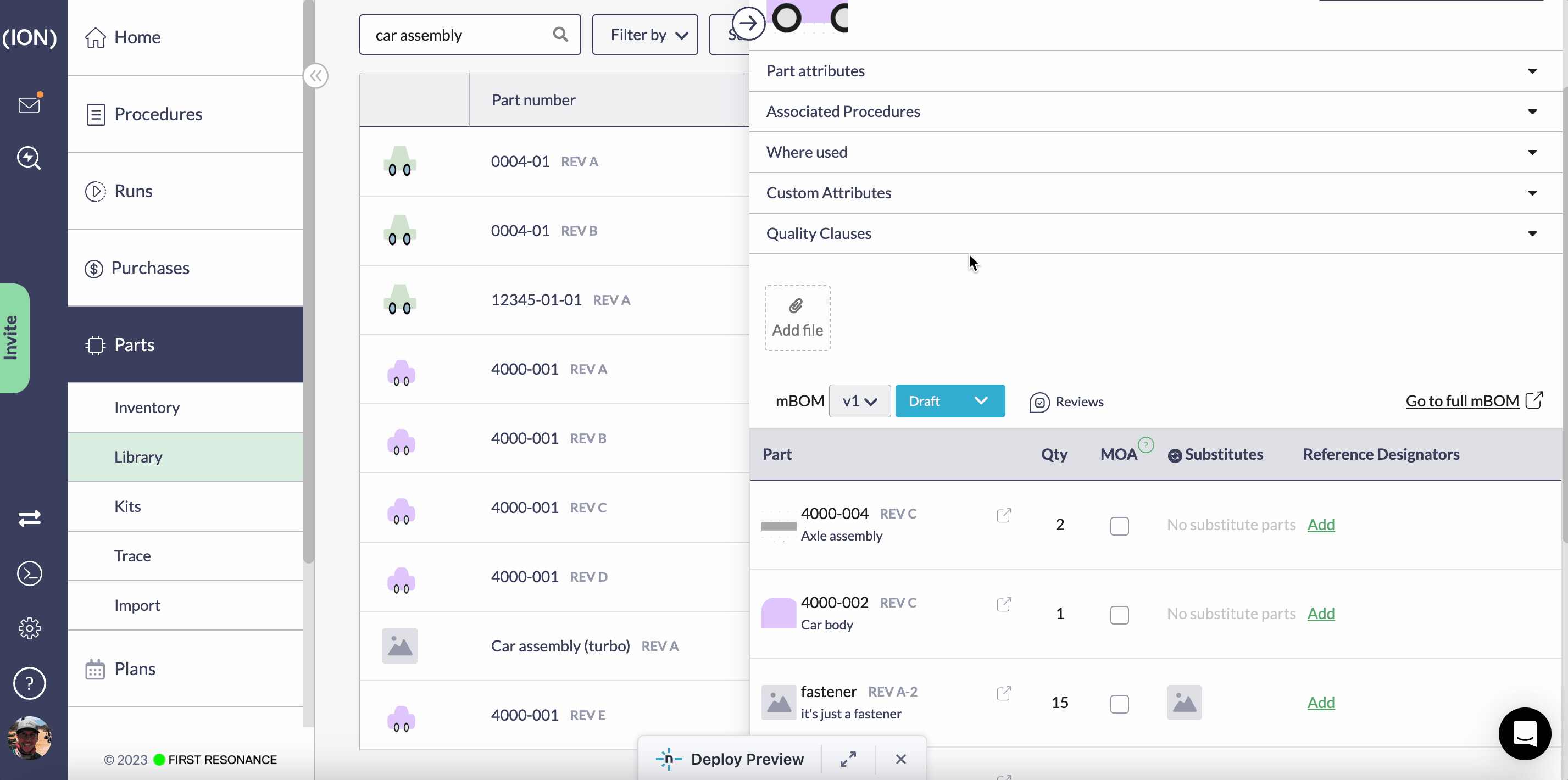Screen dimensions: 1568x780
Task: Open the settings gear icon
Action: [29, 628]
